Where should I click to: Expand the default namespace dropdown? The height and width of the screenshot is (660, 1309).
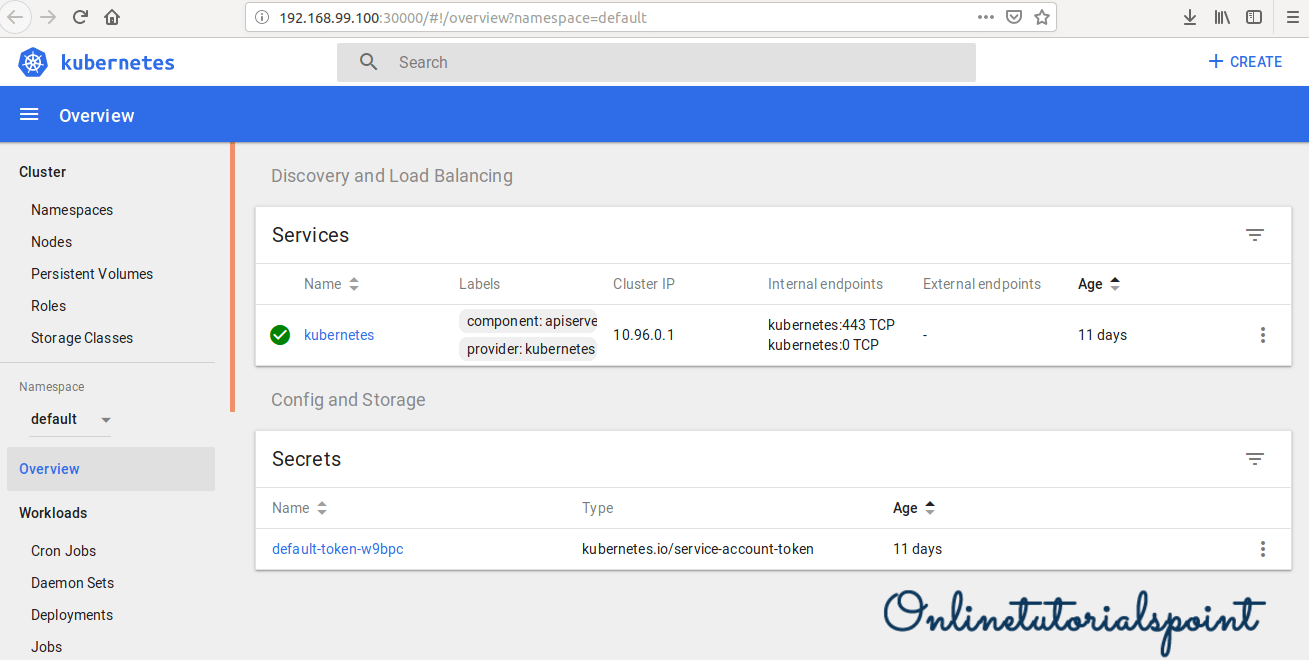(106, 420)
